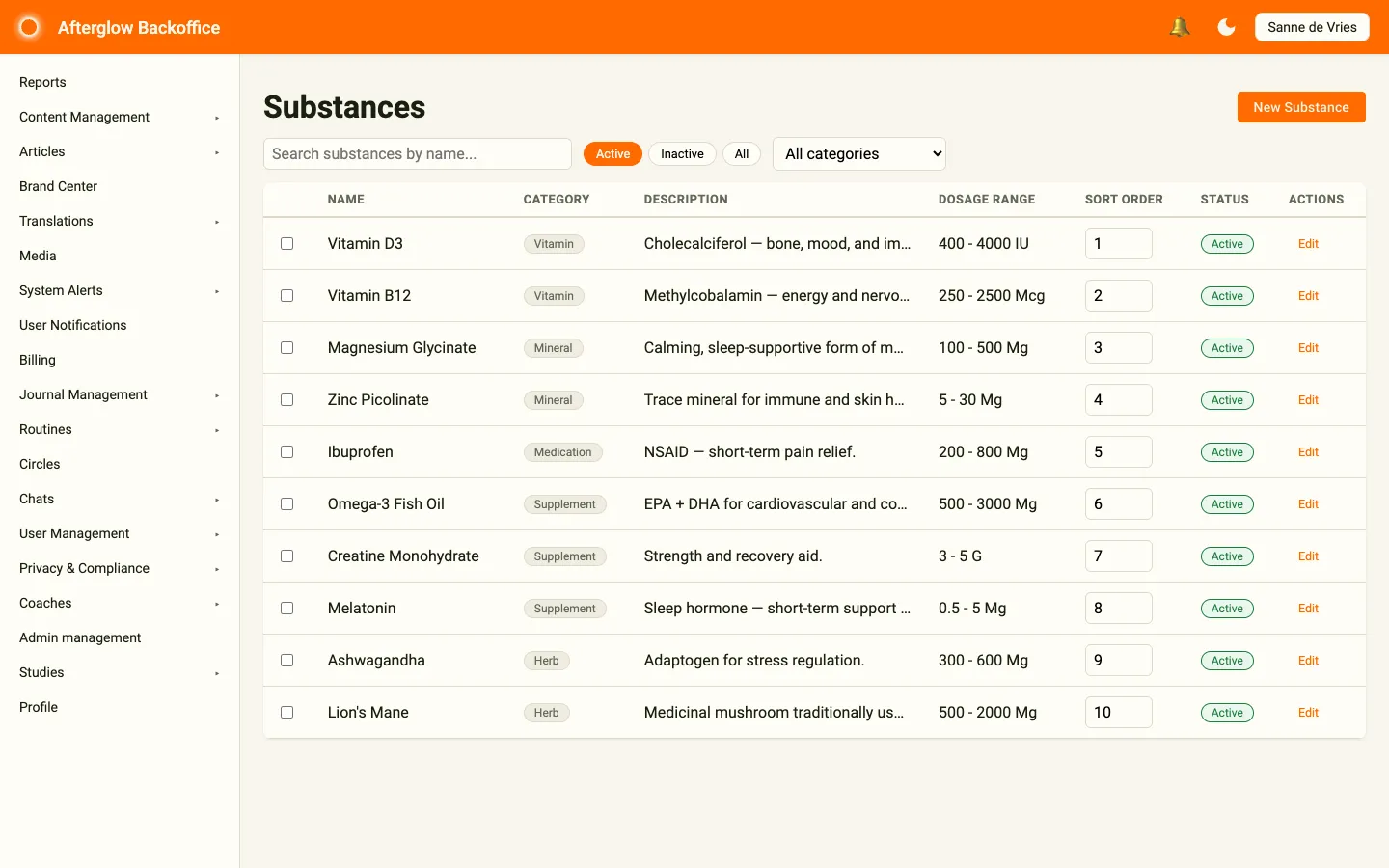The height and width of the screenshot is (868, 1389).
Task: Edit the Vitamin D3 substance
Action: (x=1308, y=244)
